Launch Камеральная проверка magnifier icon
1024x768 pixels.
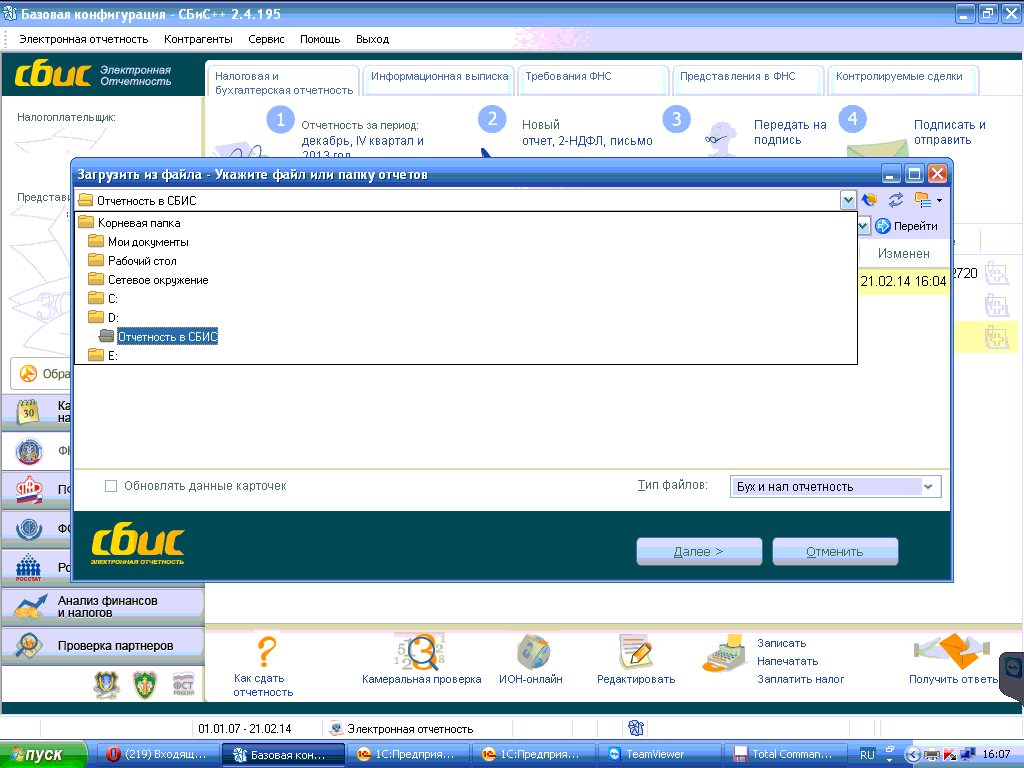[421, 652]
